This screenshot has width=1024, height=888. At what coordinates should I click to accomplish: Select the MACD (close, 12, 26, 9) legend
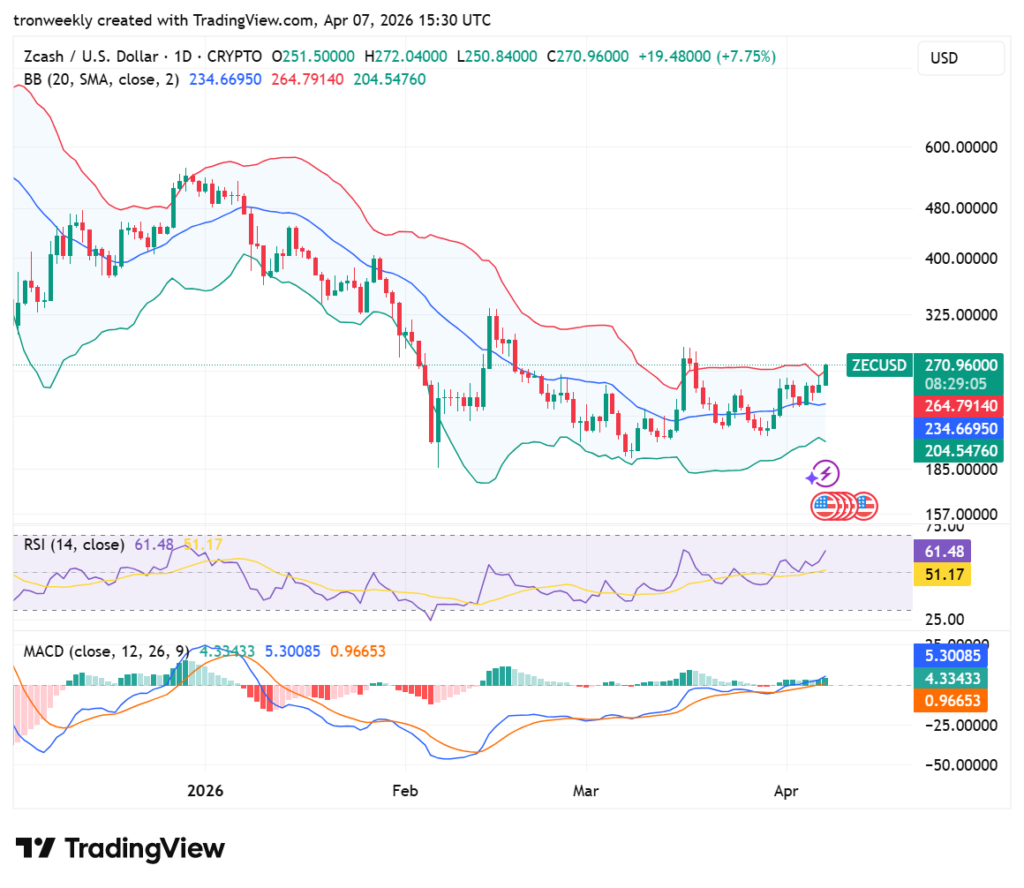[x=105, y=651]
